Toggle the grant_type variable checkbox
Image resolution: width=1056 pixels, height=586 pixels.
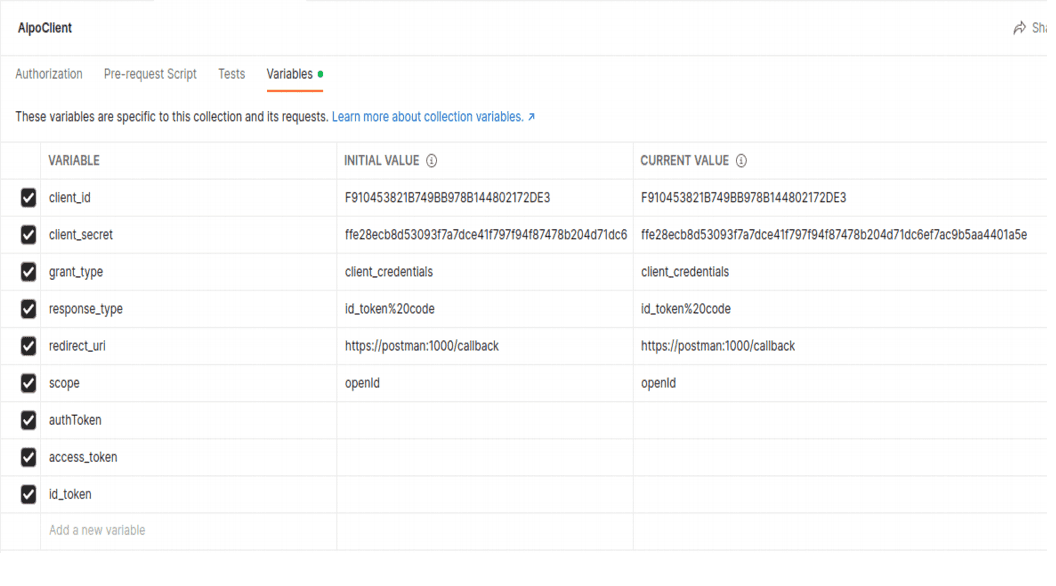[x=28, y=272]
